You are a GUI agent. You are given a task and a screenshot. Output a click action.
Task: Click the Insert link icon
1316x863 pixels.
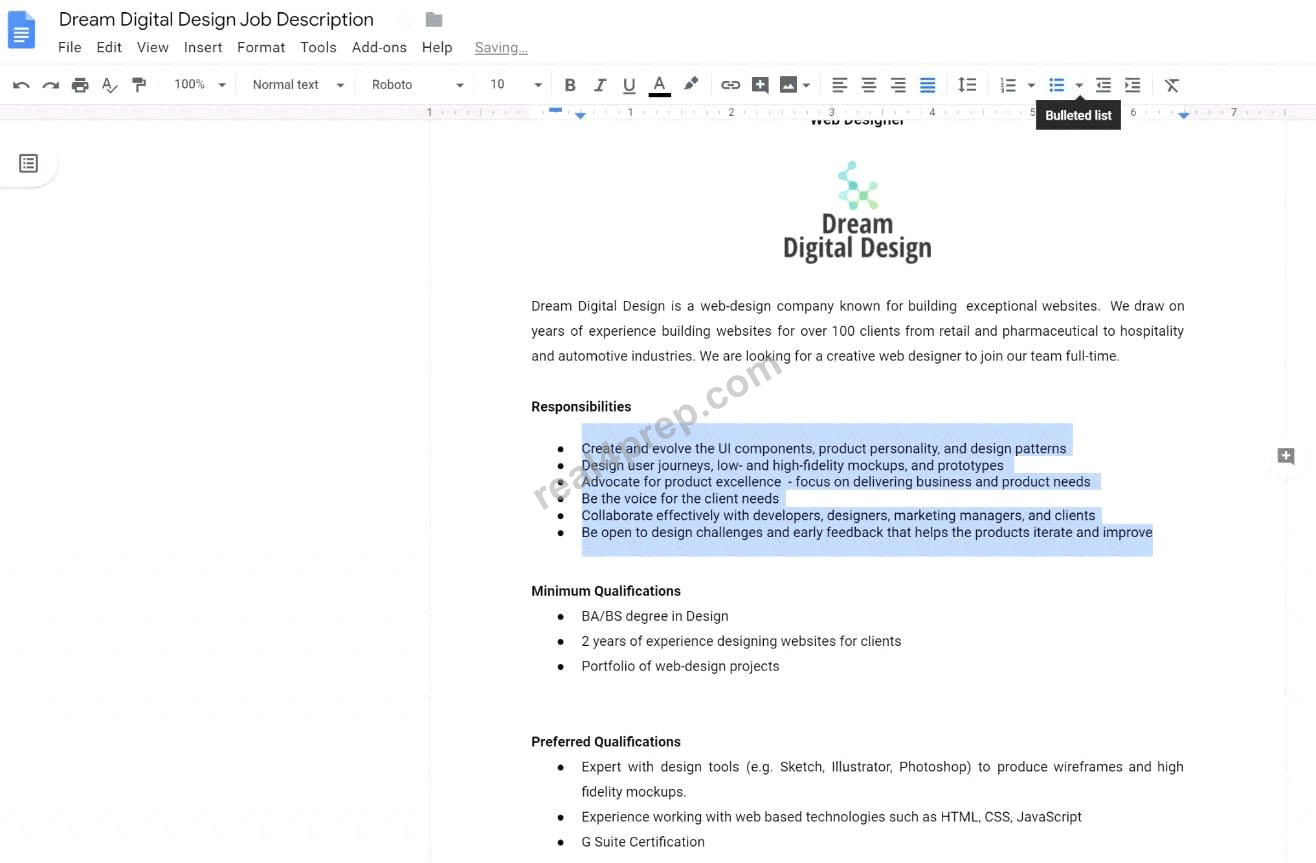731,85
